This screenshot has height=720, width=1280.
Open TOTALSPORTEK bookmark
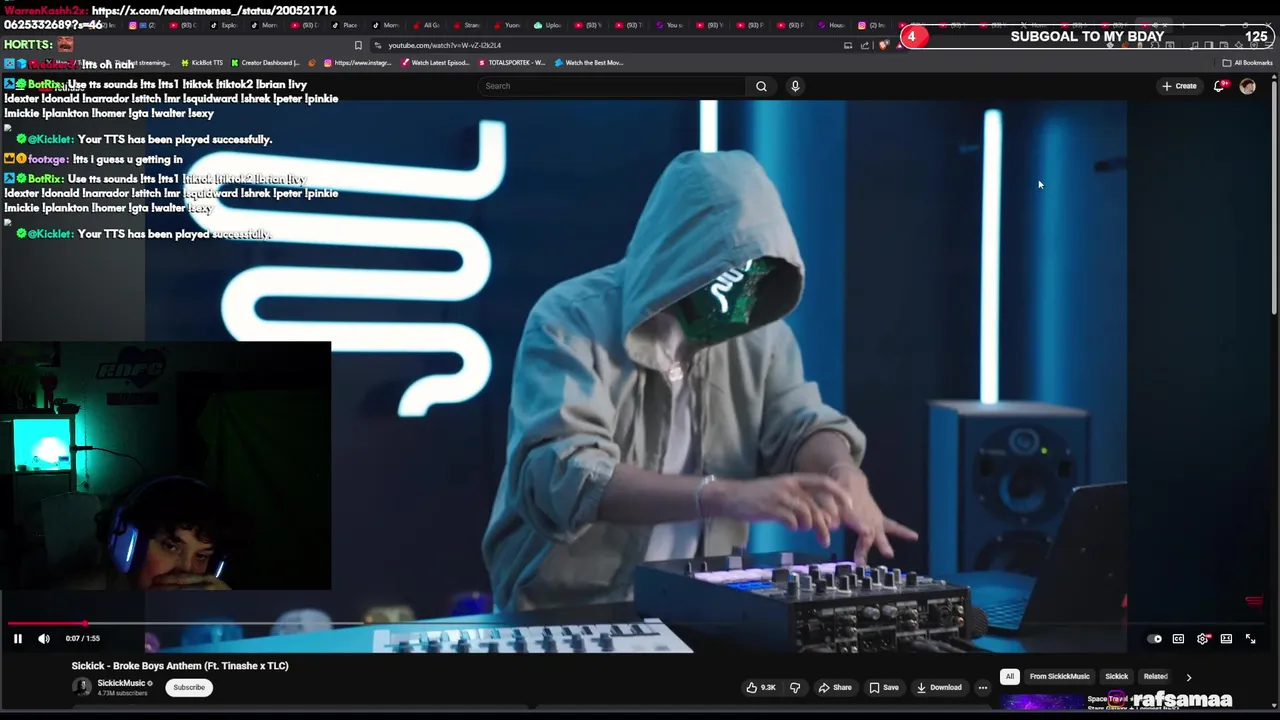512,63
